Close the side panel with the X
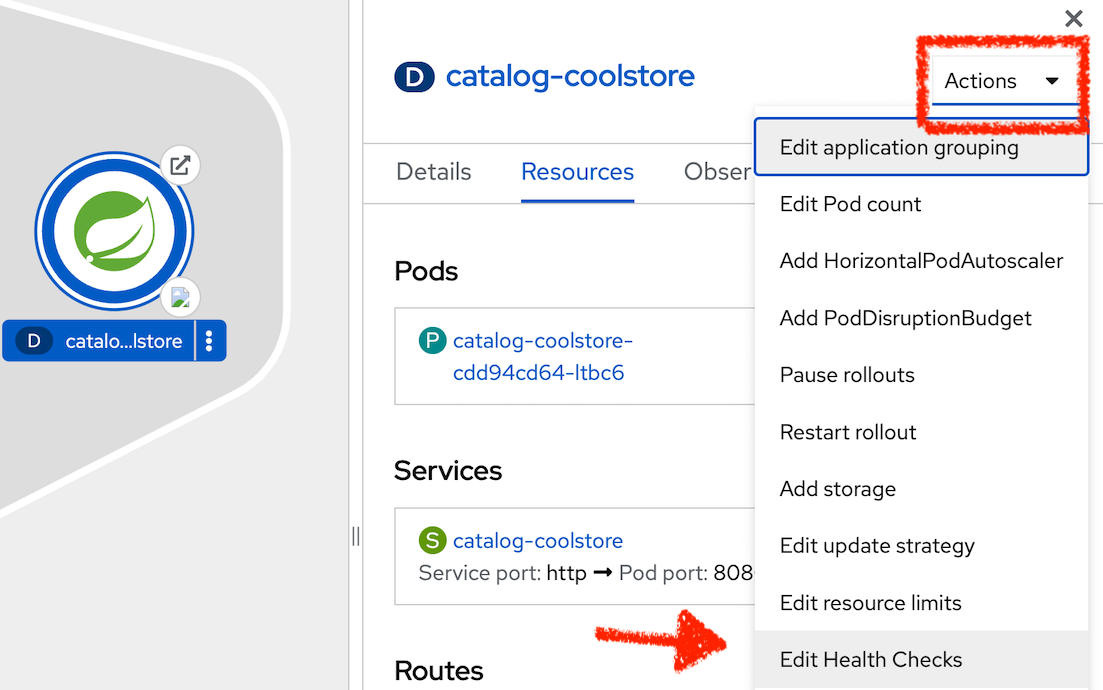This screenshot has height=690, width=1103. [x=1073, y=18]
